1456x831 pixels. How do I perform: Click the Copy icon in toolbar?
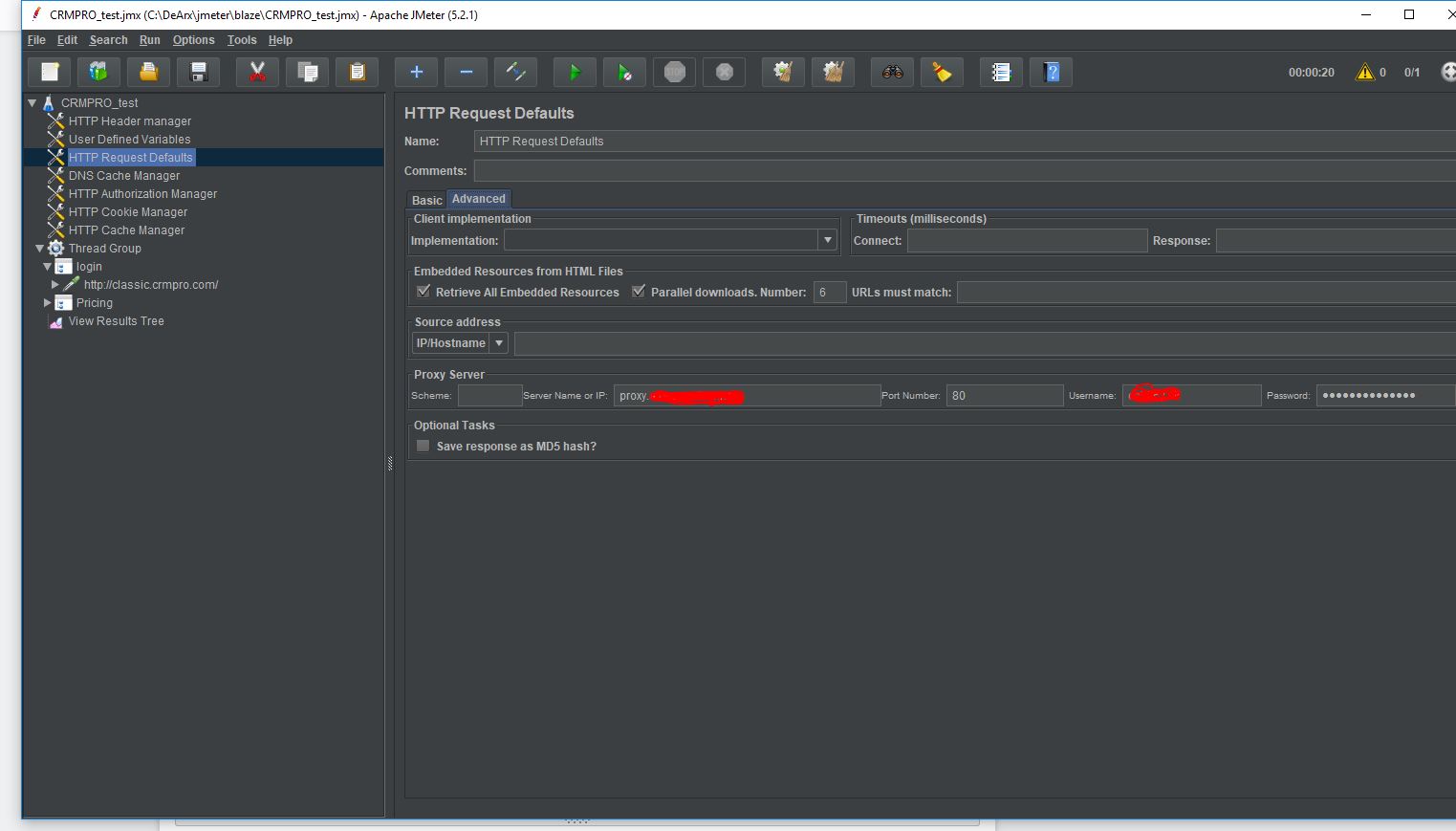point(308,72)
